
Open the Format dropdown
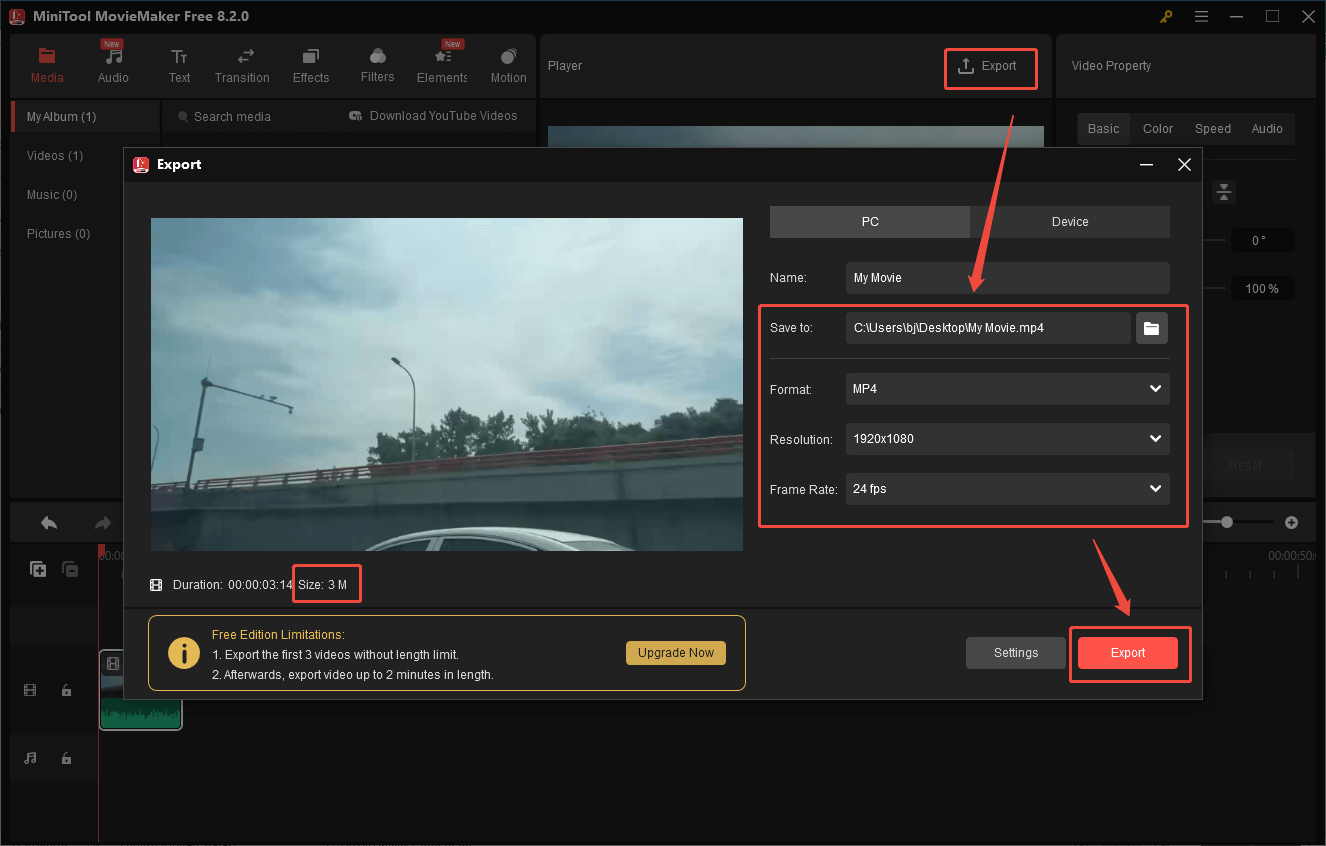(1006, 389)
